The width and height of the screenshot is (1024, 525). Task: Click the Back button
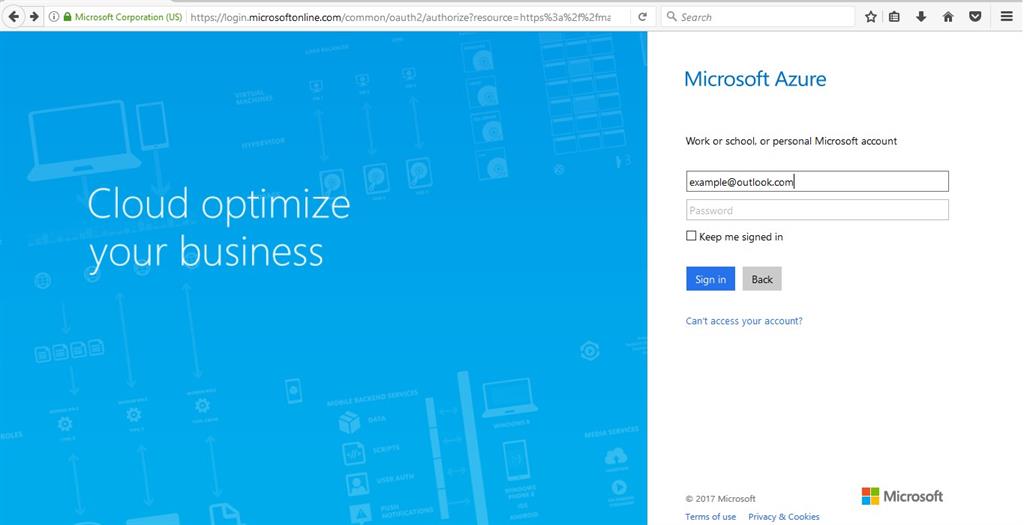pos(762,279)
